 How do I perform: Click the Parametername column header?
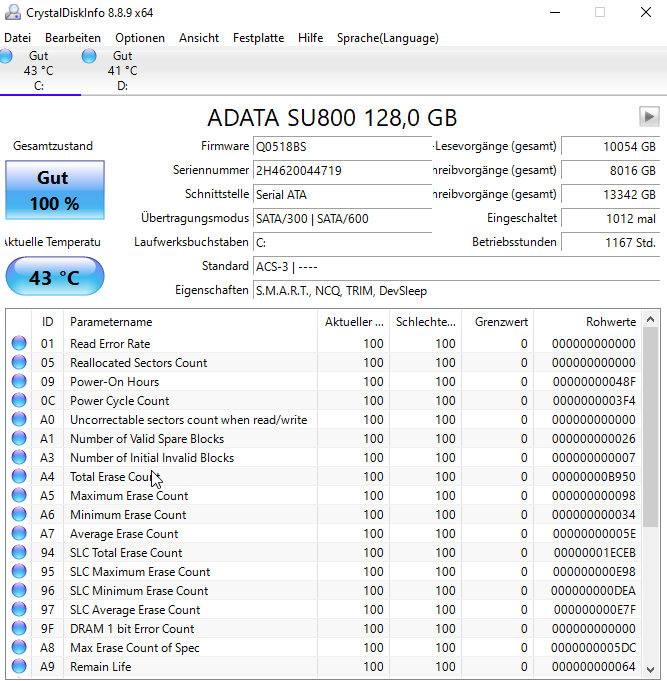pos(190,322)
